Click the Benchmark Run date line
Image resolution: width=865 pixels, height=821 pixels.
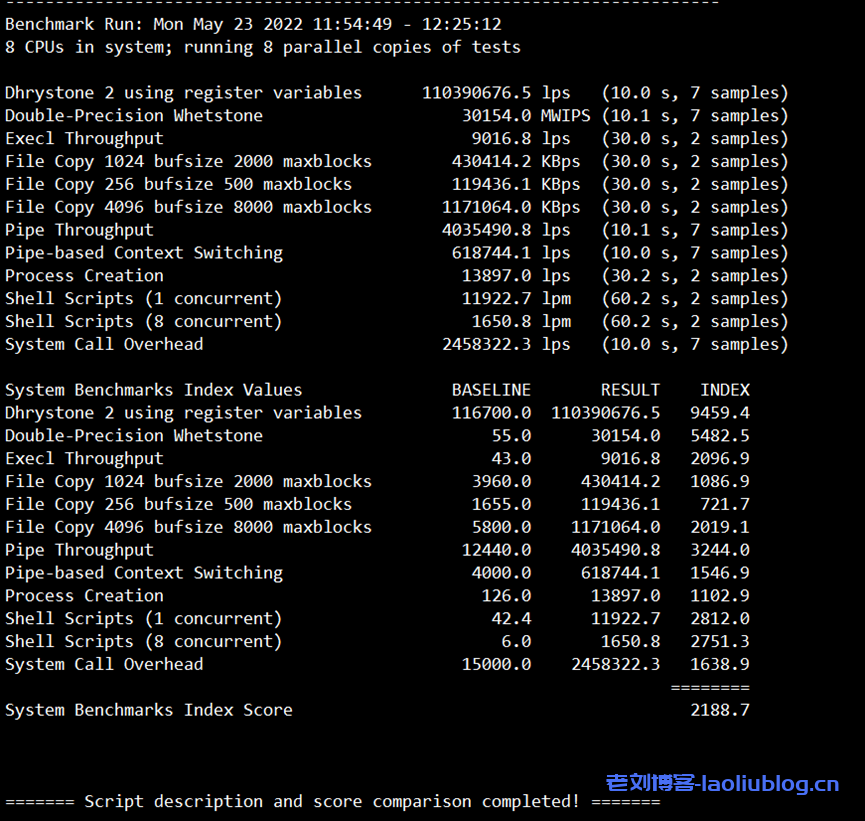tap(253, 24)
